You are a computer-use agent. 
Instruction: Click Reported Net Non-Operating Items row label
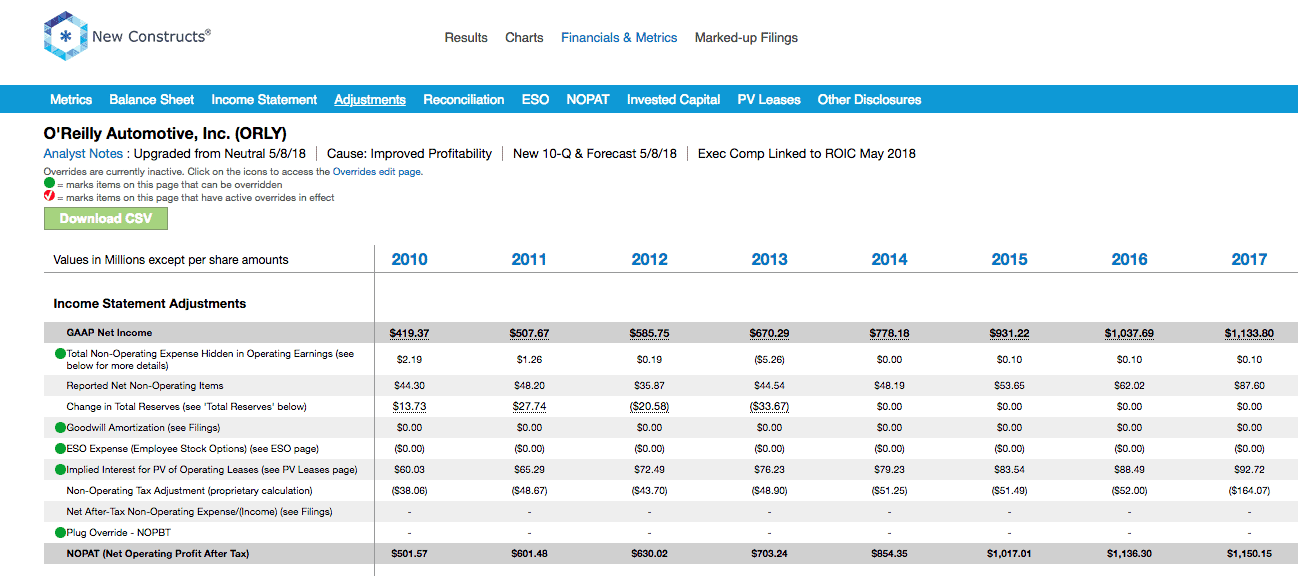point(145,385)
